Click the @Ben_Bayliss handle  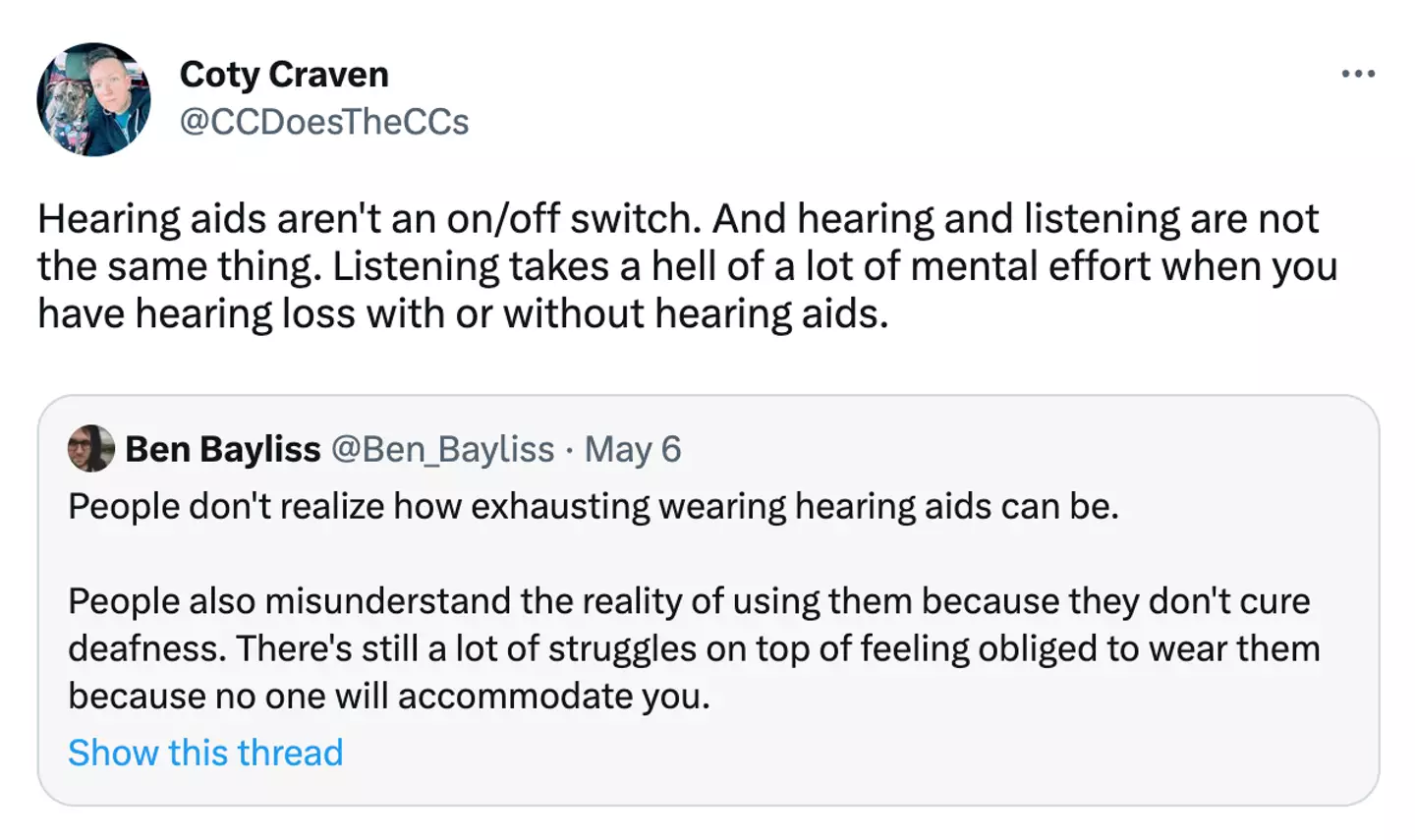[x=442, y=449]
